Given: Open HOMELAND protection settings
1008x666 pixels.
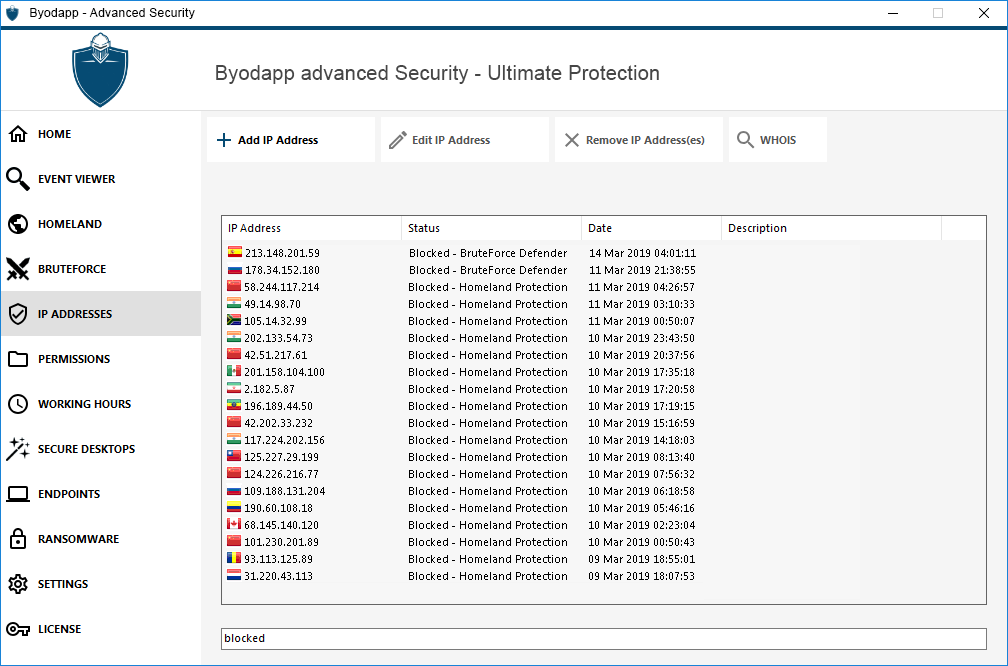Looking at the screenshot, I should point(101,224).
